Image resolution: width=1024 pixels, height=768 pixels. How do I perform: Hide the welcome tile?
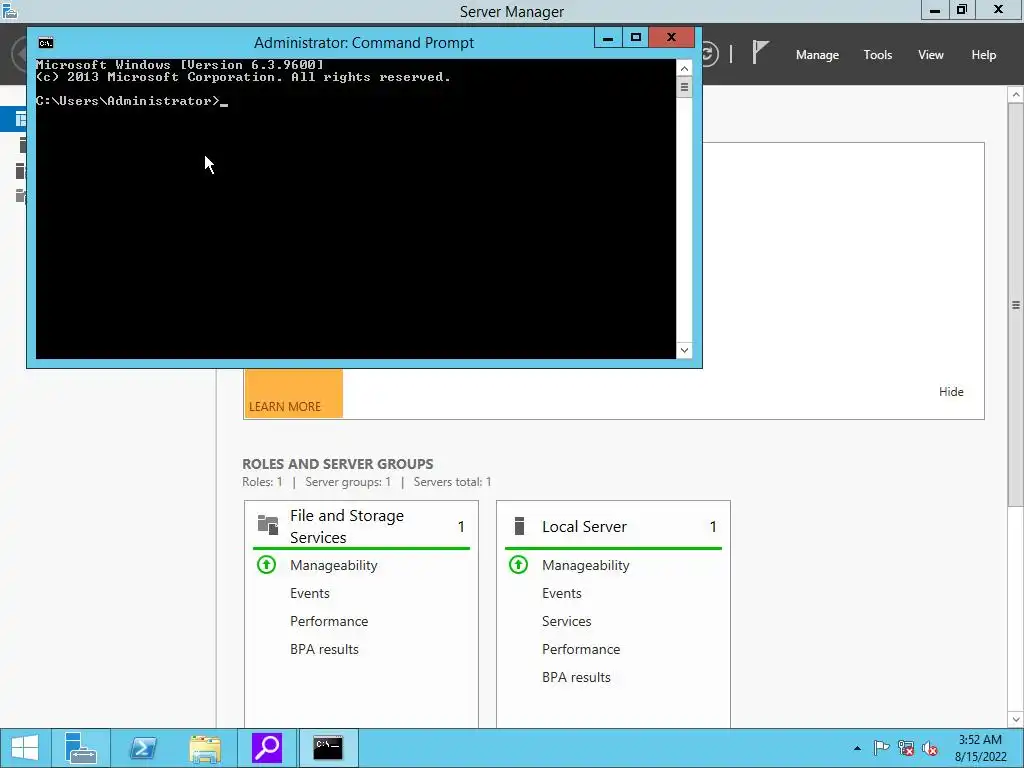[951, 392]
